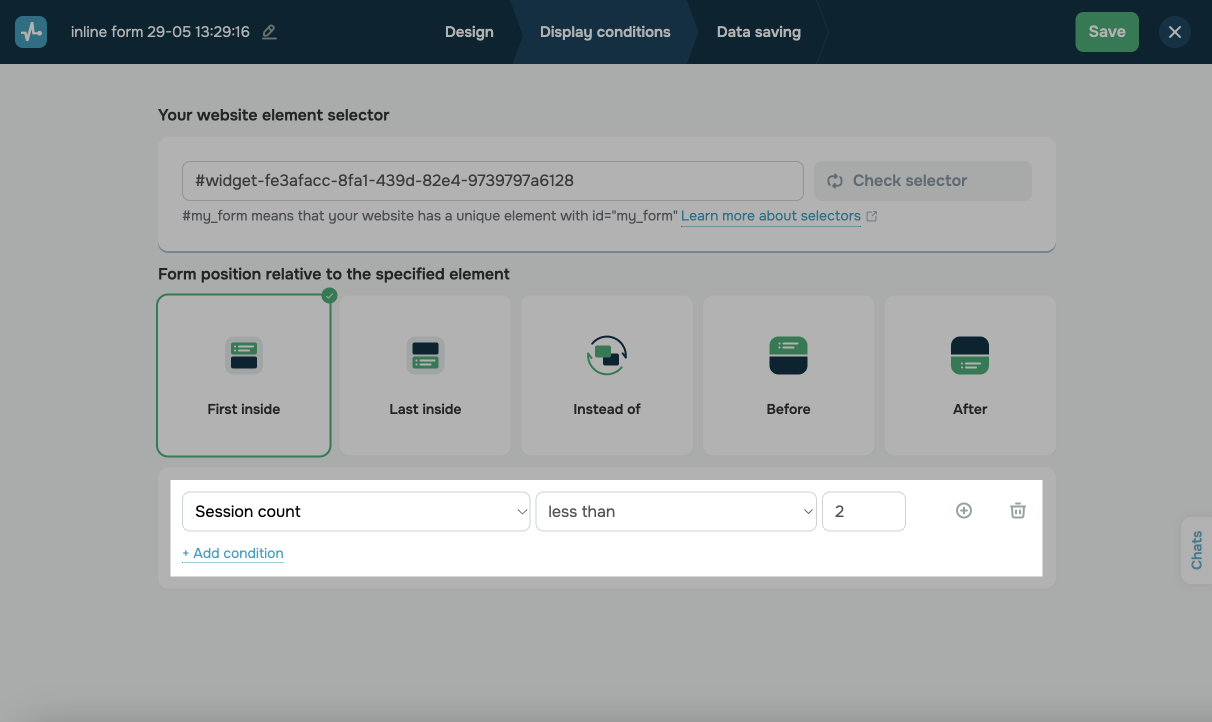Expand the less than operator dropdown
This screenshot has height=722, width=1212.
(x=676, y=511)
